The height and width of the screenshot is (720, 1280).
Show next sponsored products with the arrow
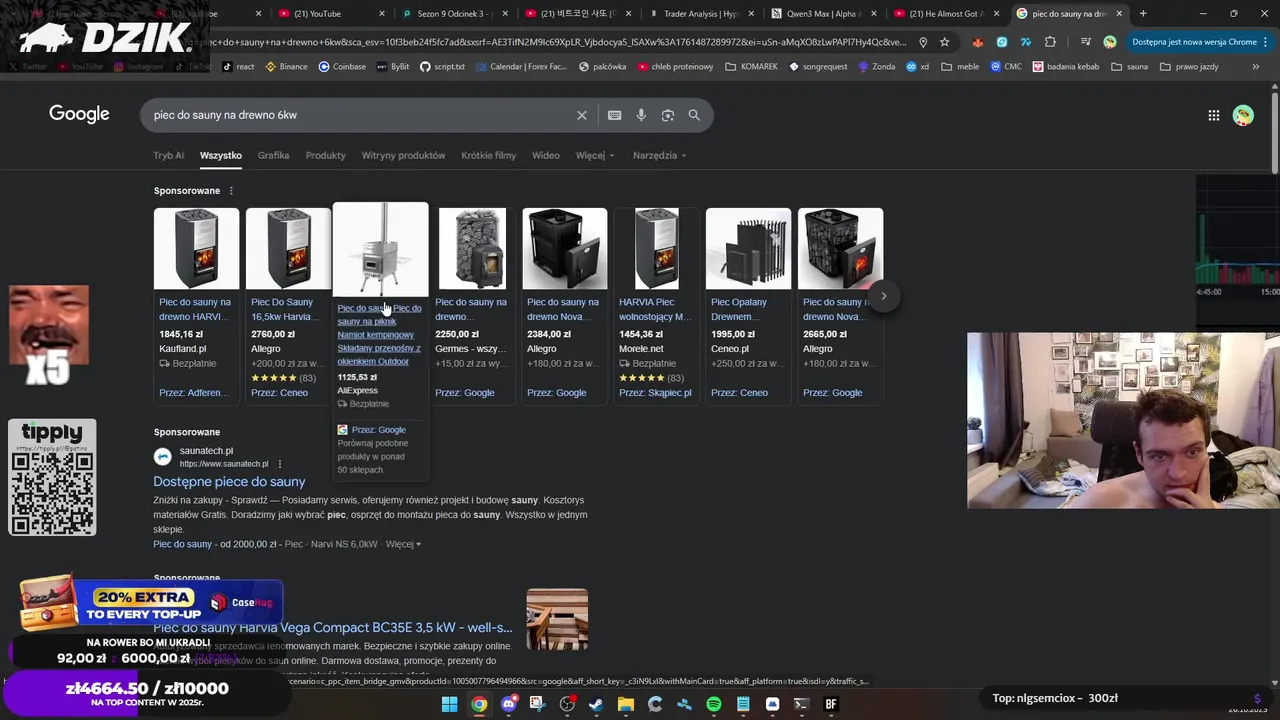[883, 296]
